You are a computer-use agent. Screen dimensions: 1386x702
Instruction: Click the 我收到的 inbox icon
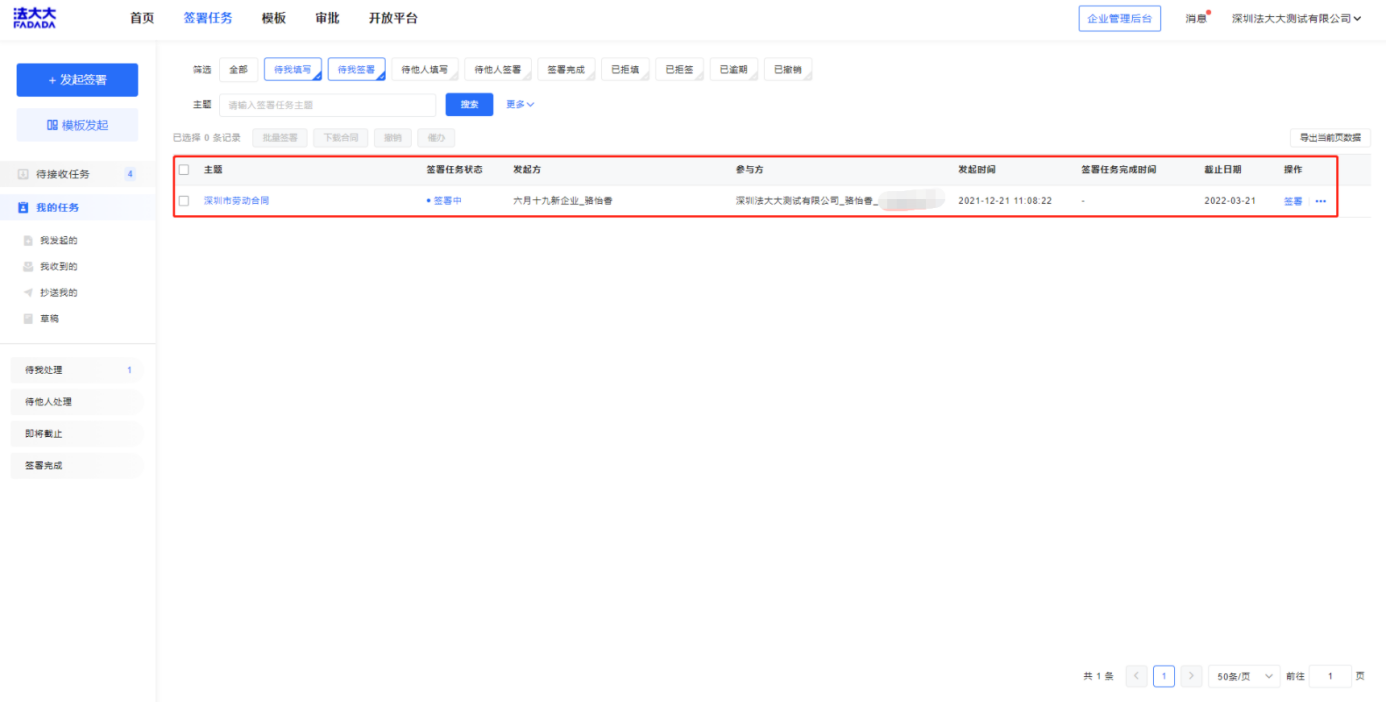click(x=29, y=267)
